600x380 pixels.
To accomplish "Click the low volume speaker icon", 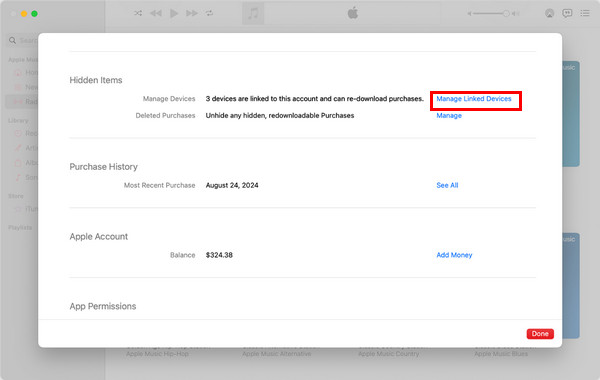I will (470, 14).
